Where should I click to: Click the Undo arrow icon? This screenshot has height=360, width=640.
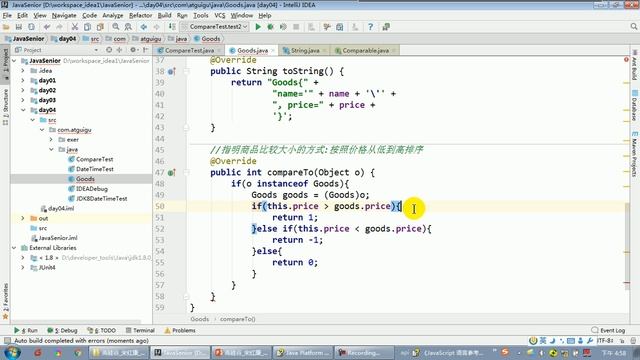[x=47, y=27]
